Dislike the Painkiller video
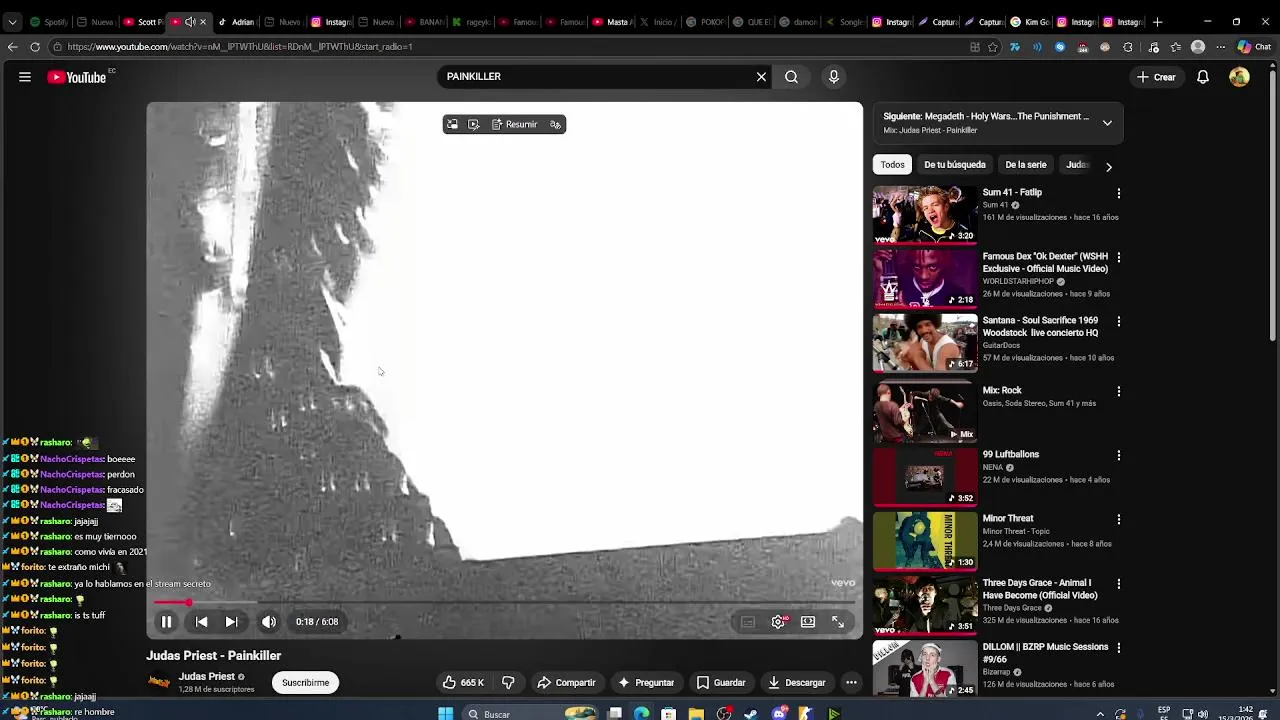This screenshot has width=1280, height=720. (x=508, y=683)
